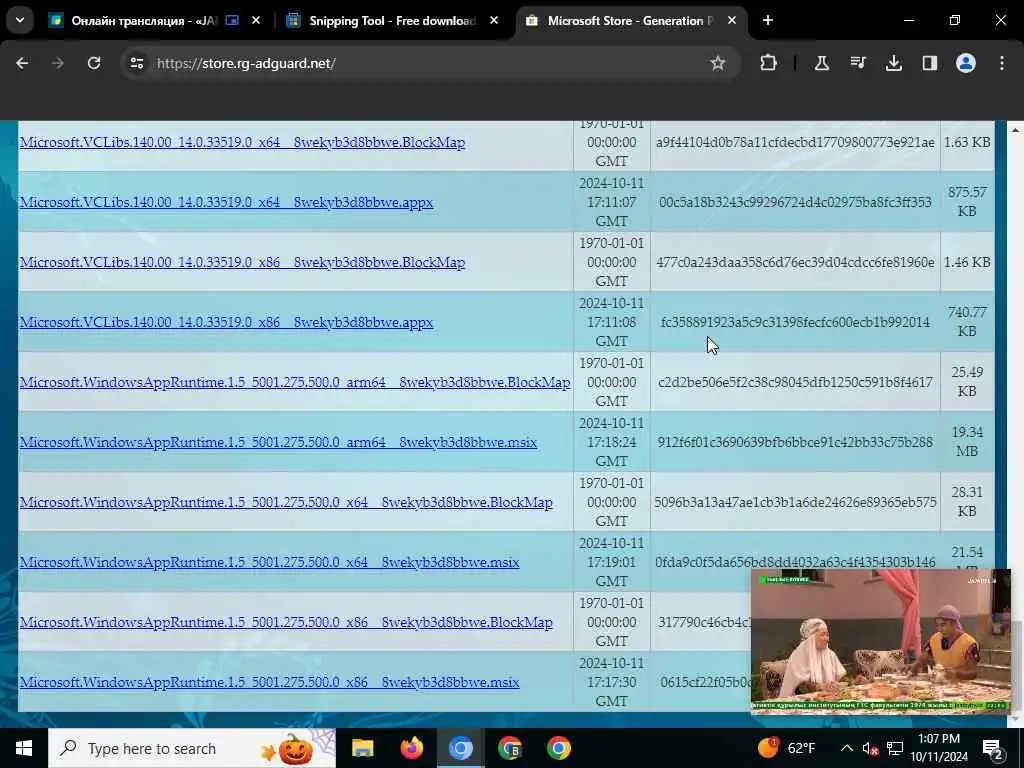Screen dimensions: 1024x768
Task: Open the Downloads icon in toolbar
Action: click(893, 63)
